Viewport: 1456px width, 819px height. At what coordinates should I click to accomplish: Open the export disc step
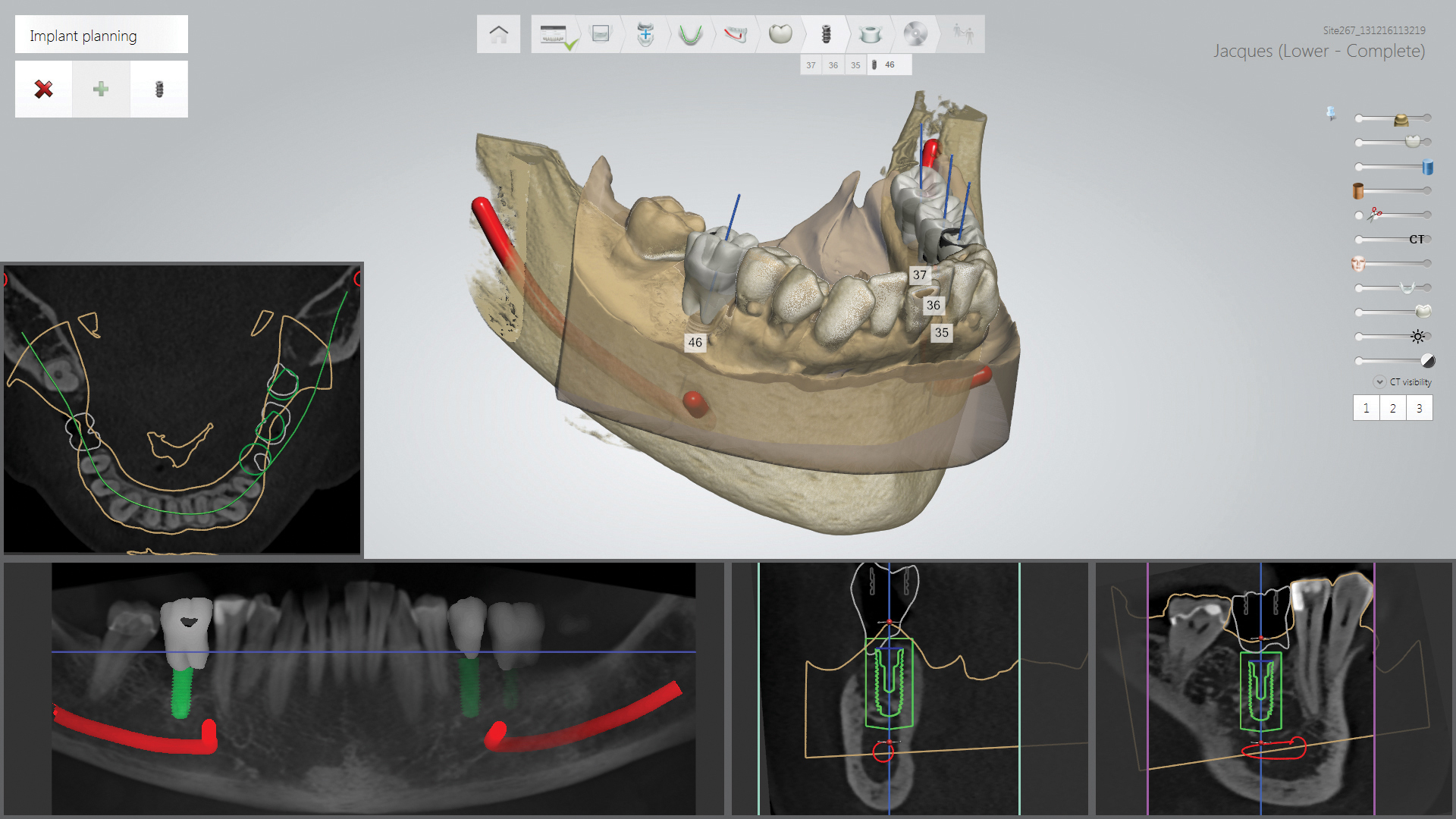coord(915,34)
